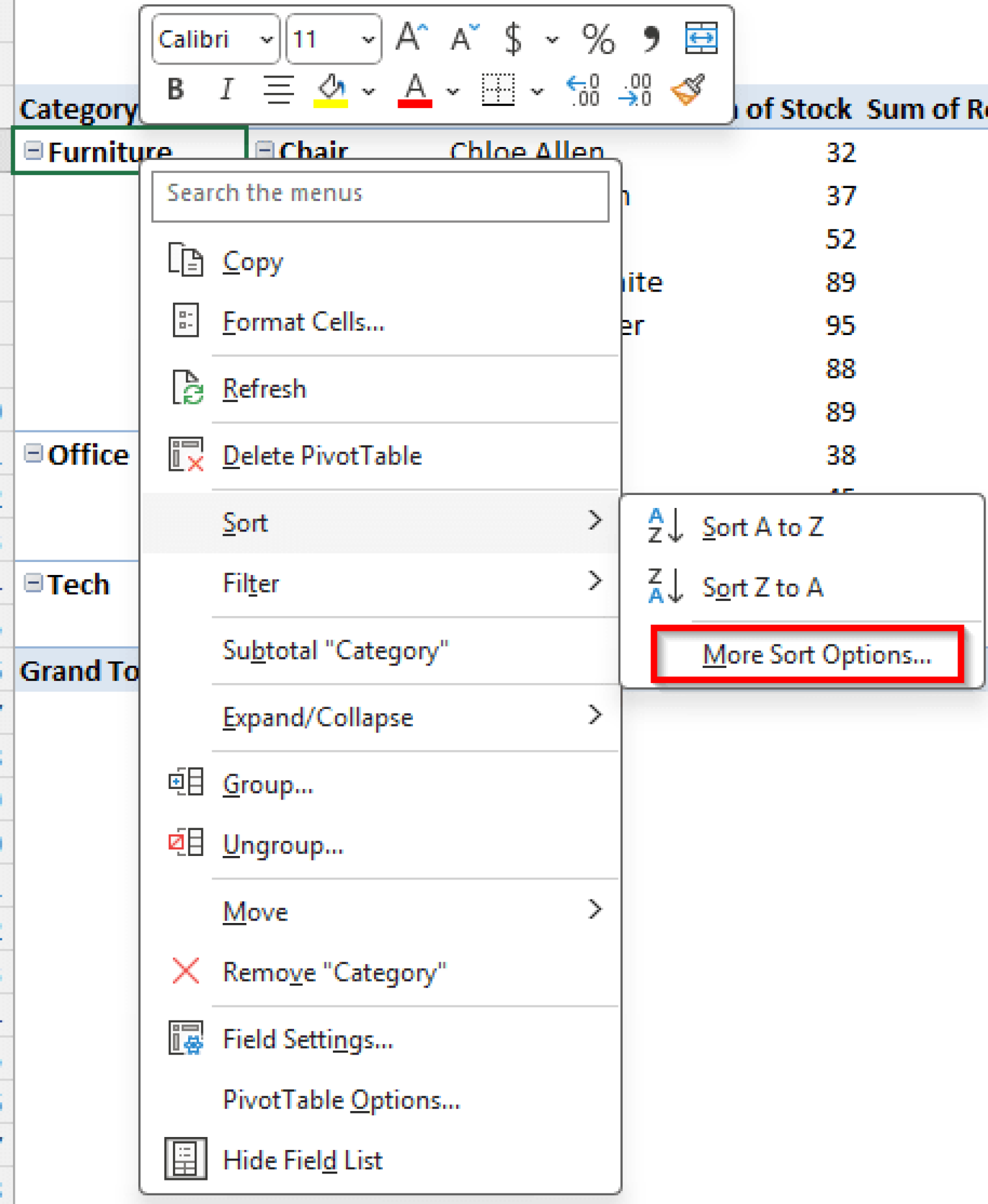Open the fill color picker
988x1204 pixels.
(369, 91)
